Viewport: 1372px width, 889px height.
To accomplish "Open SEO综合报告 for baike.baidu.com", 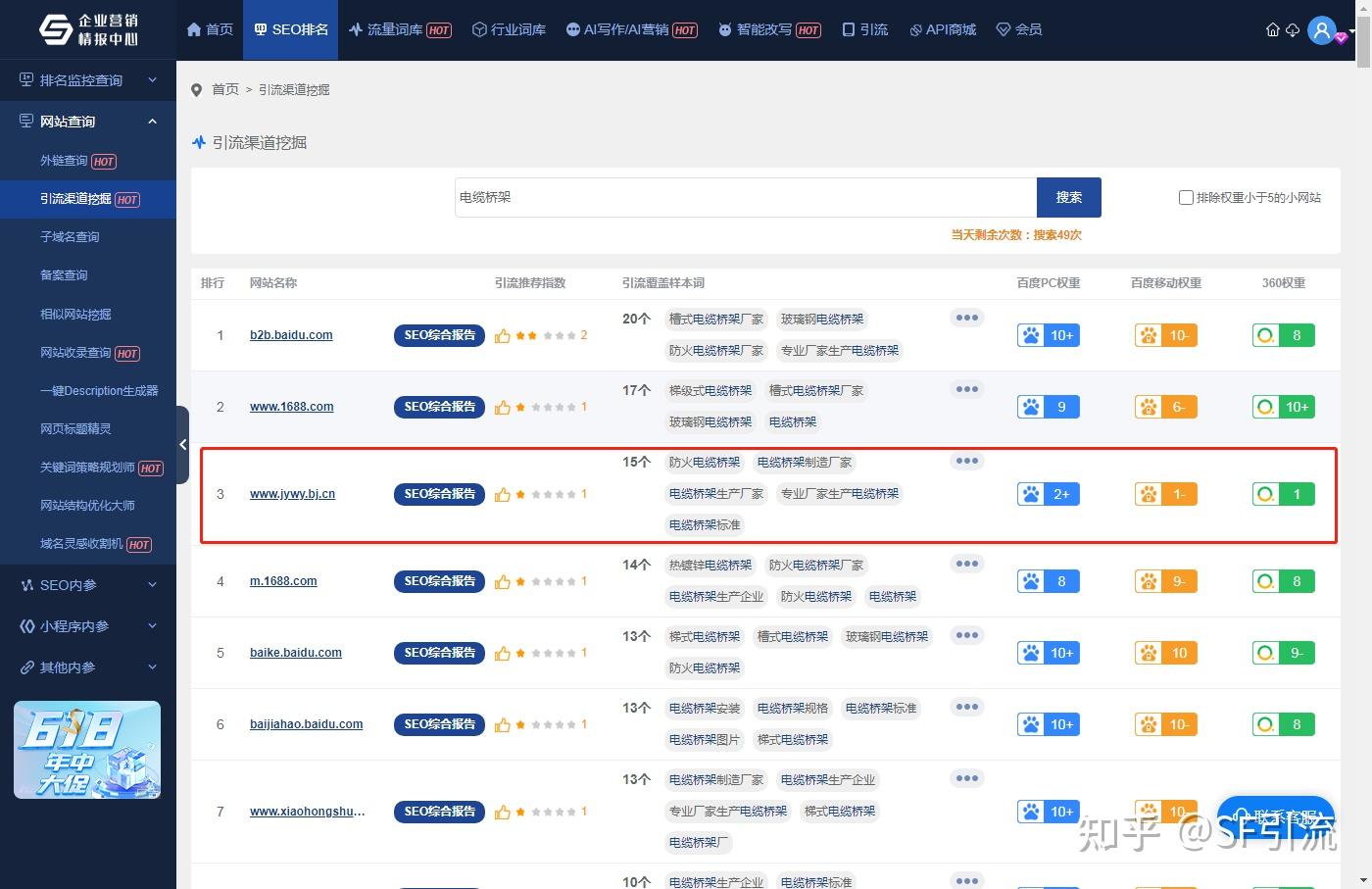I will 439,653.
